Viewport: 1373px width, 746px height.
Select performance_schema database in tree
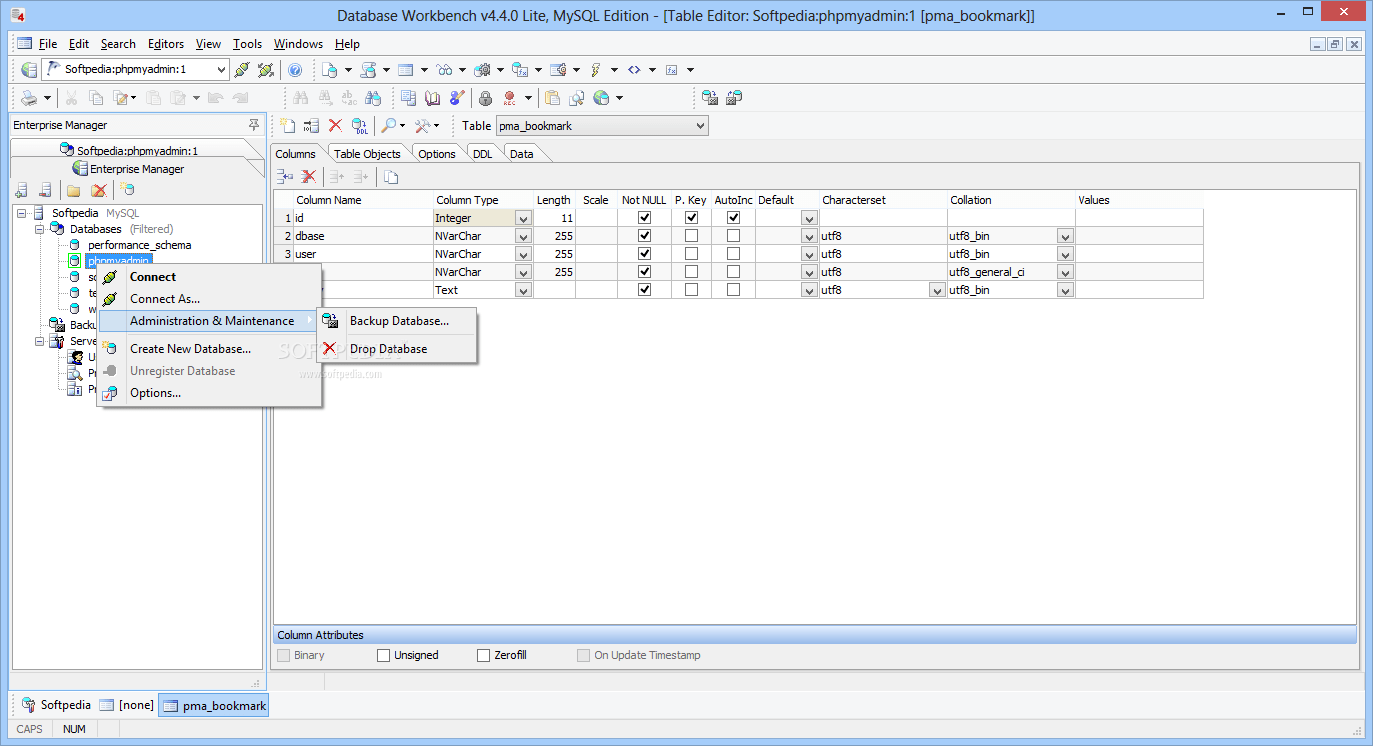[x=139, y=245]
